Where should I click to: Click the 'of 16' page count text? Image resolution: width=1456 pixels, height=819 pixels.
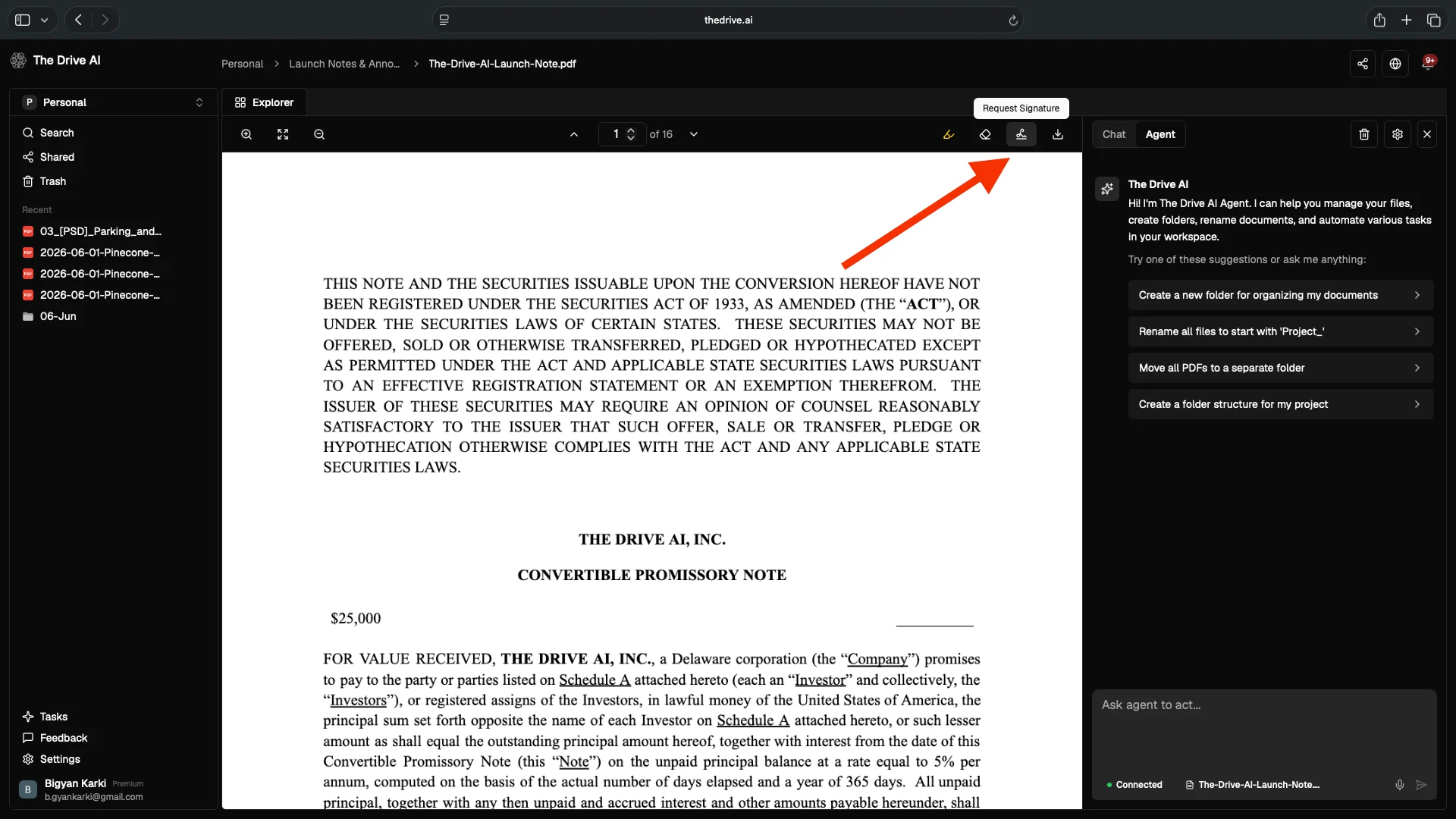coord(661,134)
